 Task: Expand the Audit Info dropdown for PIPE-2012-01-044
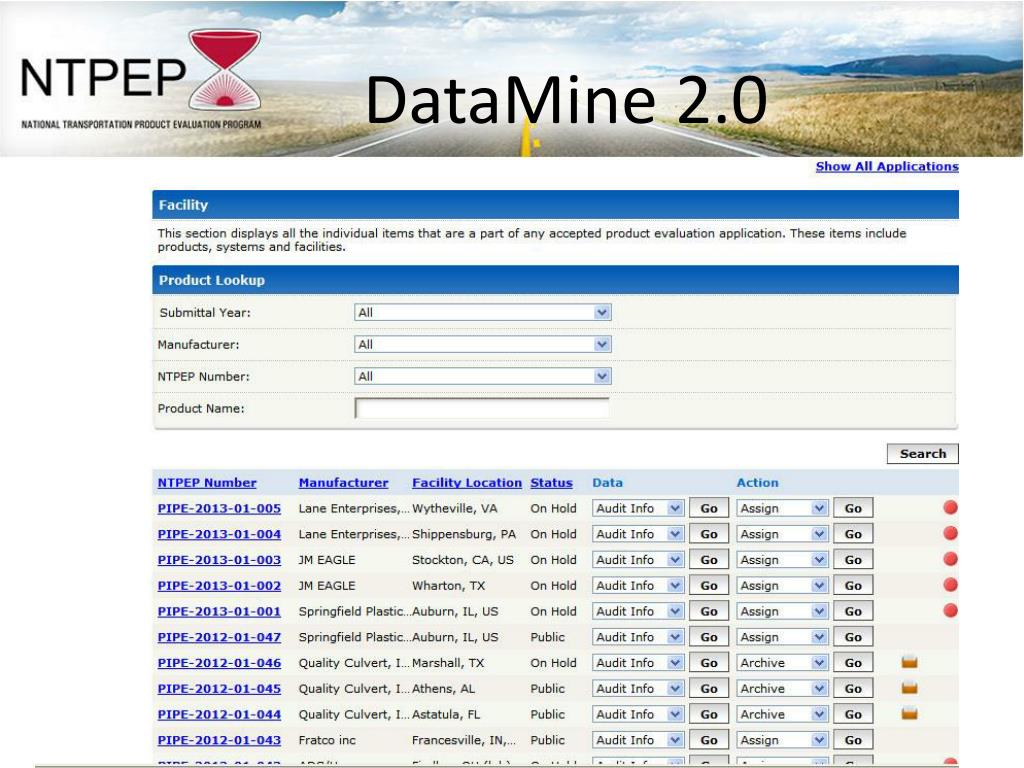tap(637, 714)
